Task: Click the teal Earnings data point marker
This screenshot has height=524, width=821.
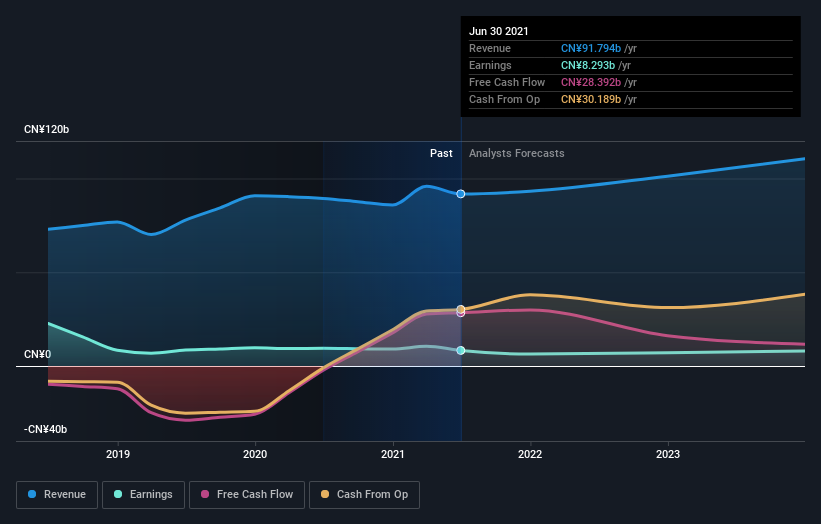Action: point(461,350)
